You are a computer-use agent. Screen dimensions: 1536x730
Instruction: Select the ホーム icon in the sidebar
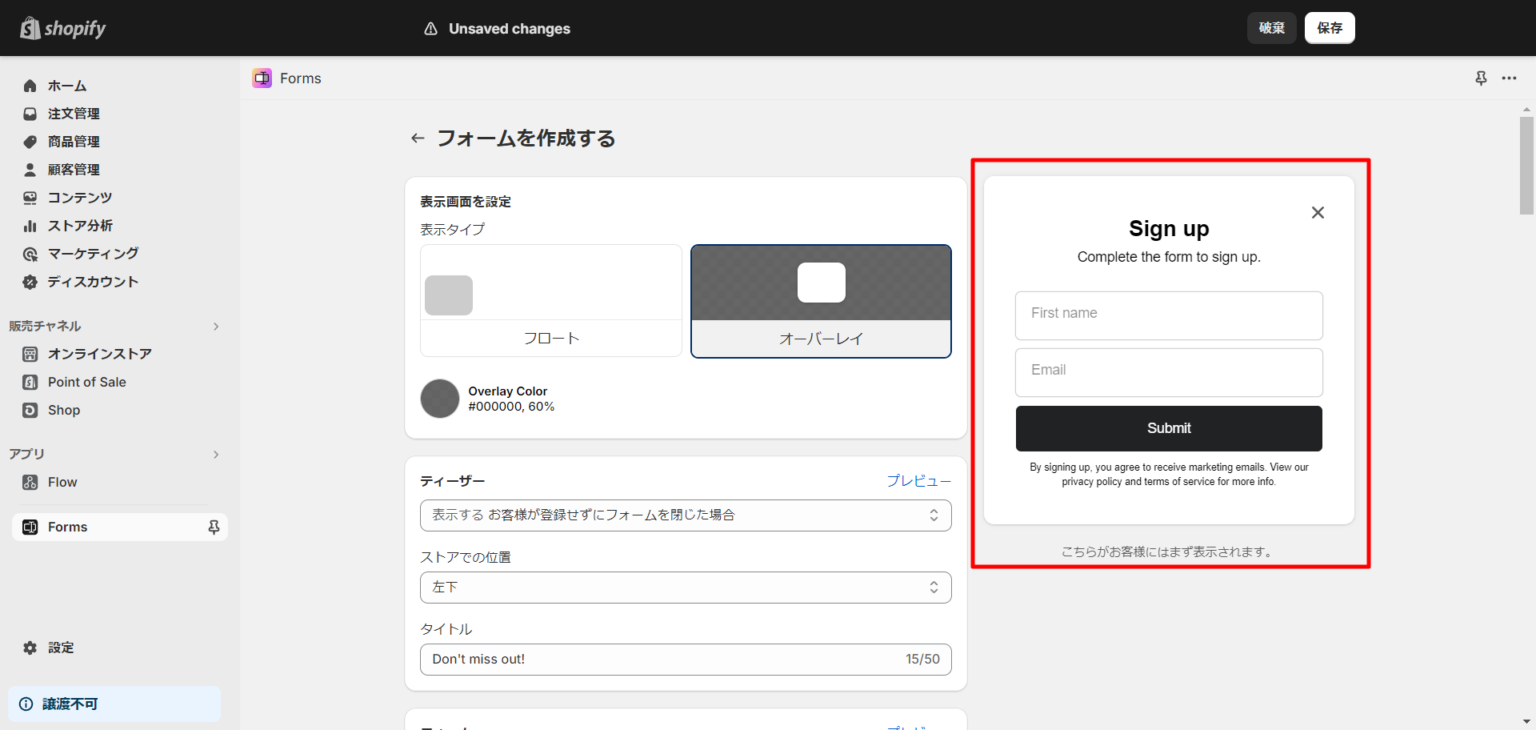[29, 85]
